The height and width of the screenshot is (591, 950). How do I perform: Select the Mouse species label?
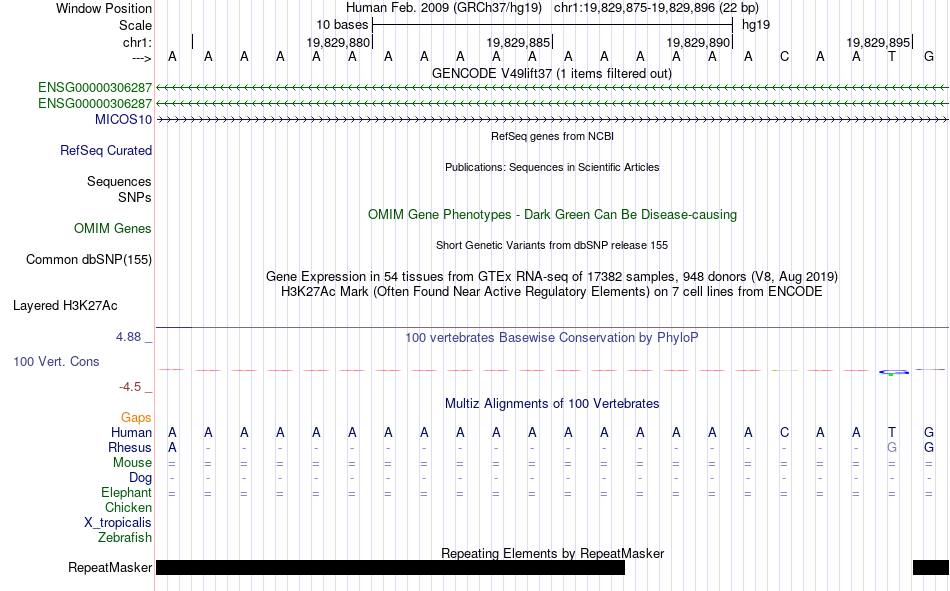pos(132,462)
